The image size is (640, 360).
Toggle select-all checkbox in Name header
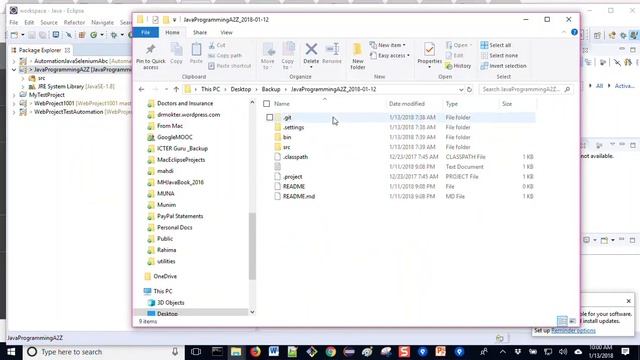[267, 104]
